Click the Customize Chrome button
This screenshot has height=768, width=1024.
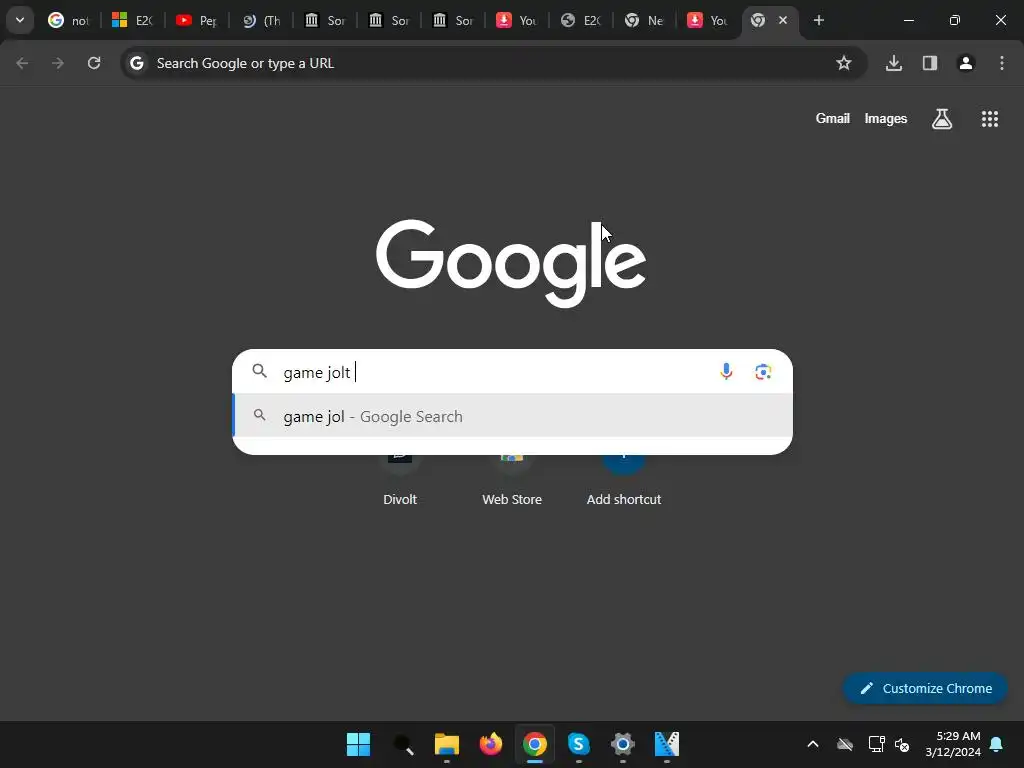tap(925, 688)
